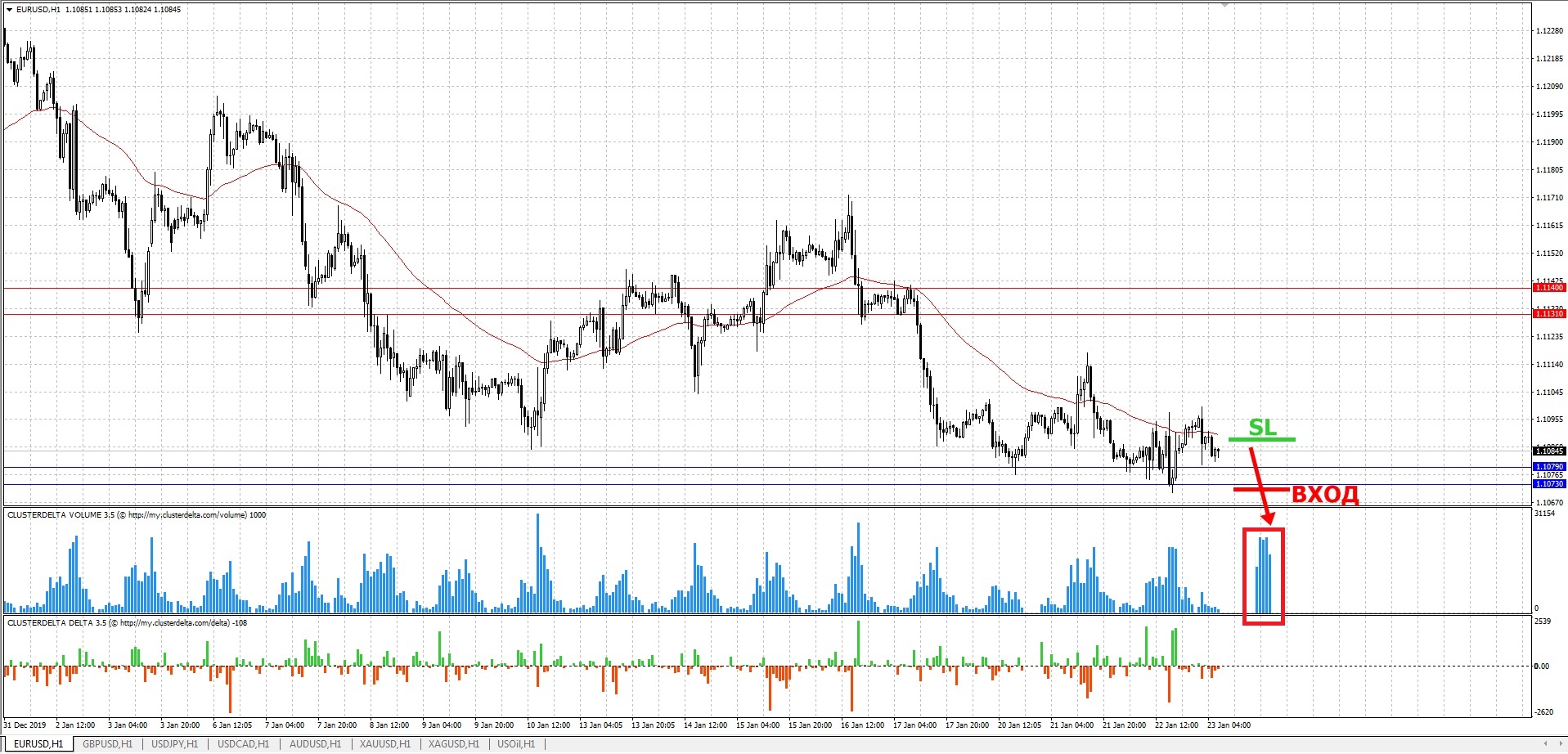Select the red ВХОД entry label

tap(1325, 494)
